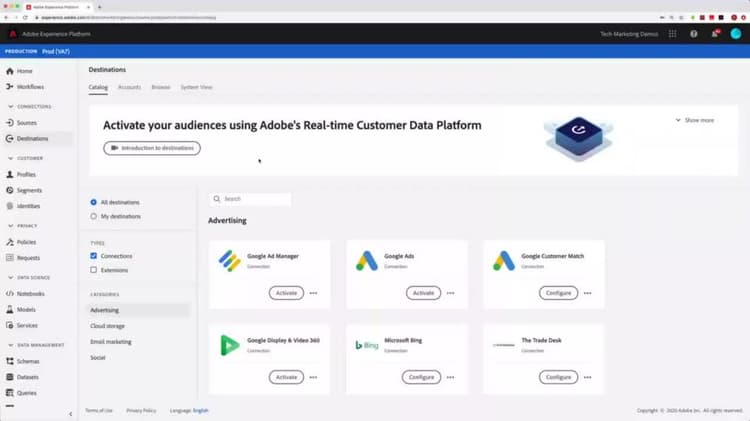Check the Extensions type checkbox
Viewport: 750px width, 421px height.
[93, 270]
